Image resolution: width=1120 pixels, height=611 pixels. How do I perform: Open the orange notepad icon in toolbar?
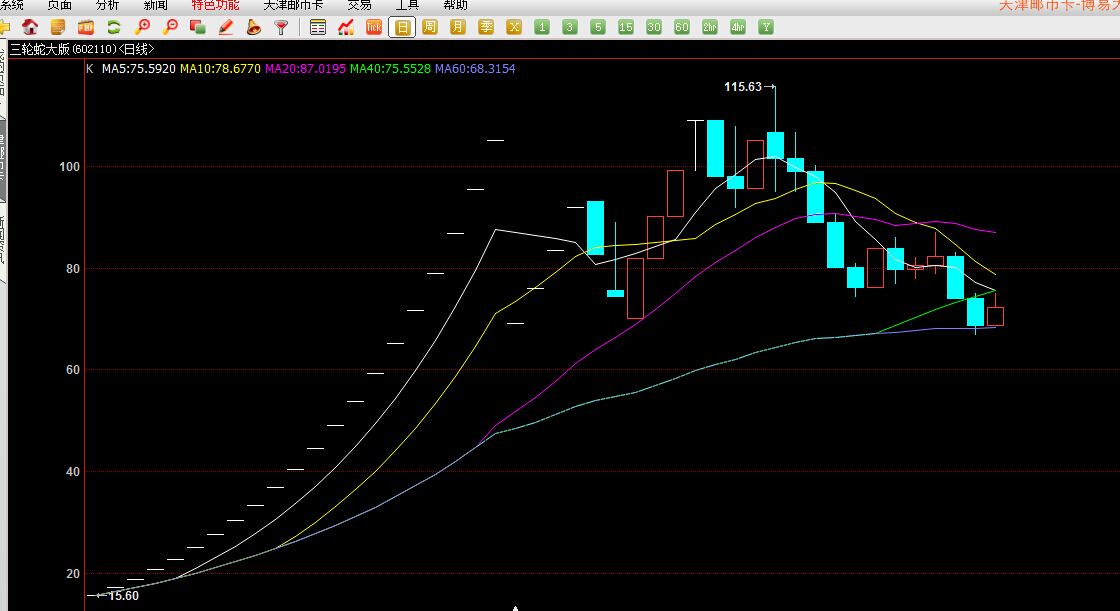58,27
